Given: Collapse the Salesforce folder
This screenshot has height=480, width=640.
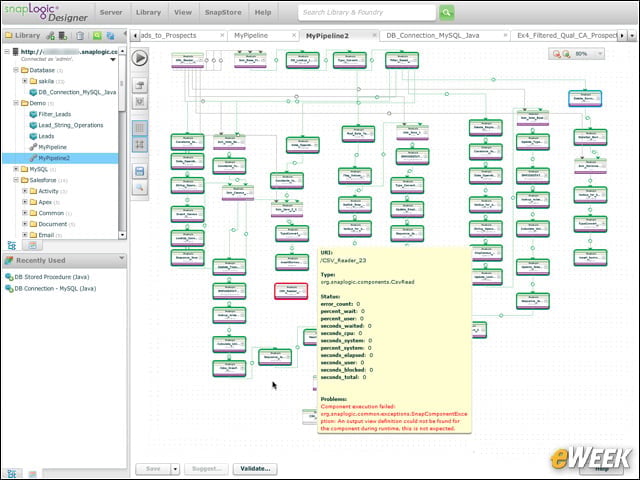Looking at the screenshot, I should point(16,180).
